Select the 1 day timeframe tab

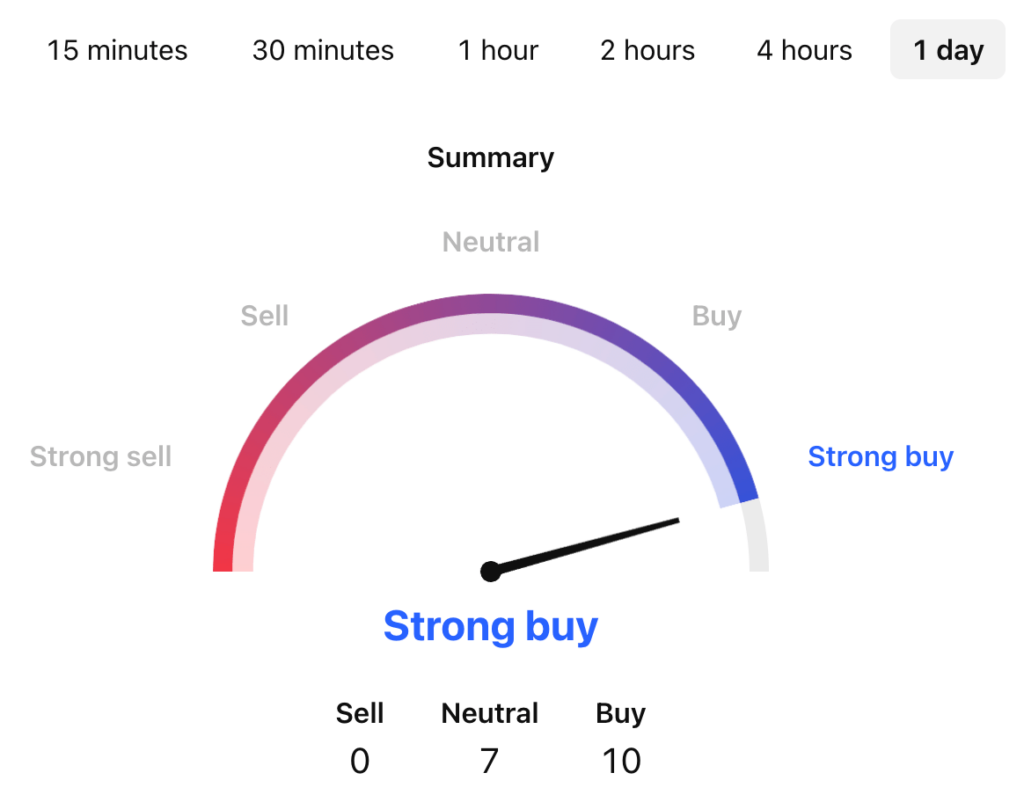(947, 50)
